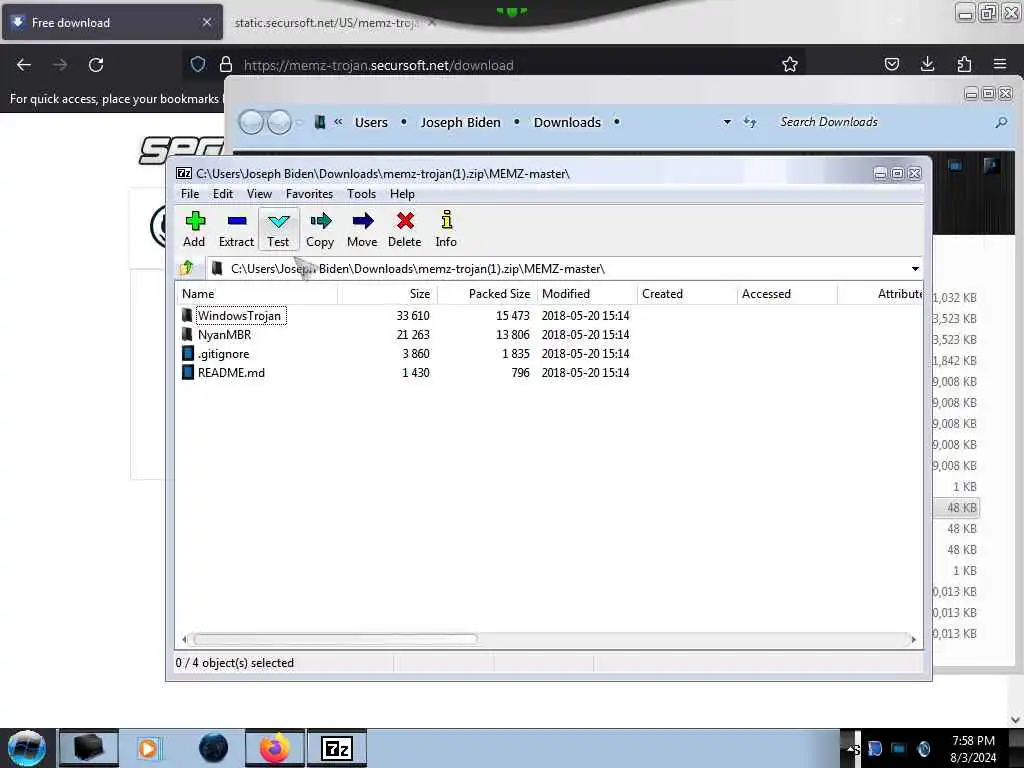The image size is (1024, 768).
Task: Select the .gitignore file
Action: point(223,353)
